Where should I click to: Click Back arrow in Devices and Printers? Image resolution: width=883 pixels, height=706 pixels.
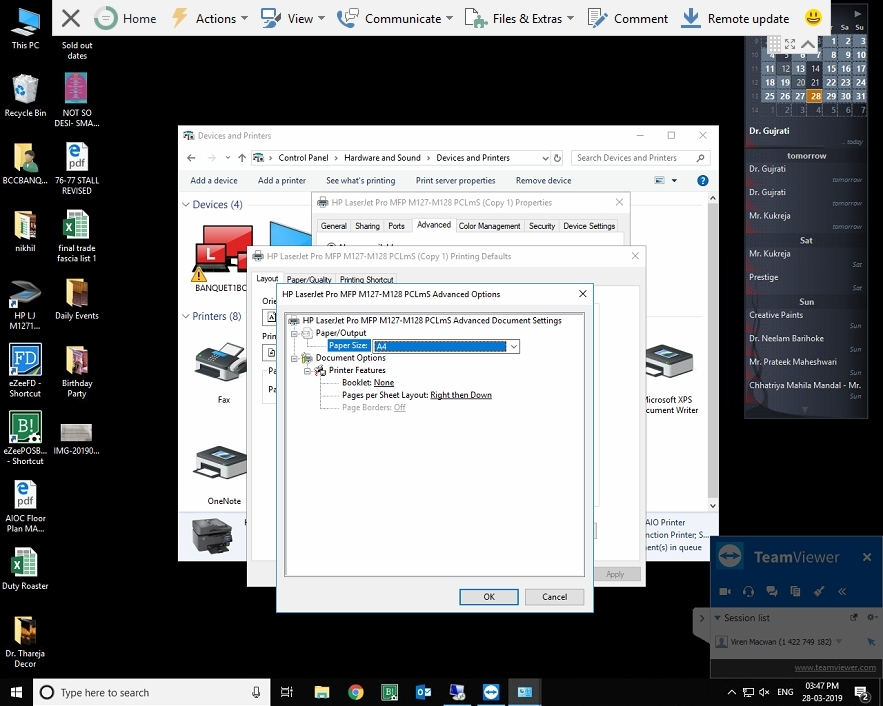pos(191,158)
